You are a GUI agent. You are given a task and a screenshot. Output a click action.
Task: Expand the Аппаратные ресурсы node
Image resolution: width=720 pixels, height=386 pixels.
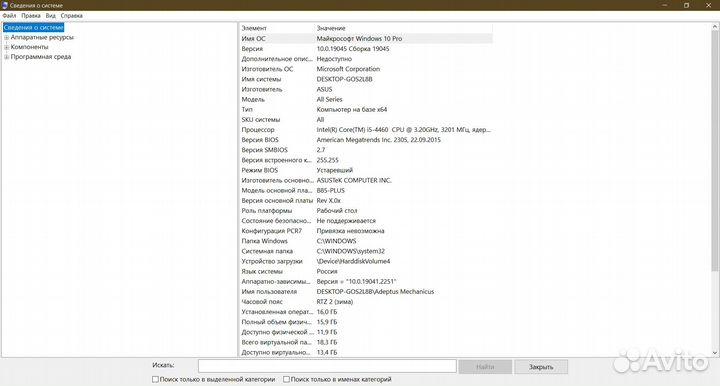pos(6,38)
